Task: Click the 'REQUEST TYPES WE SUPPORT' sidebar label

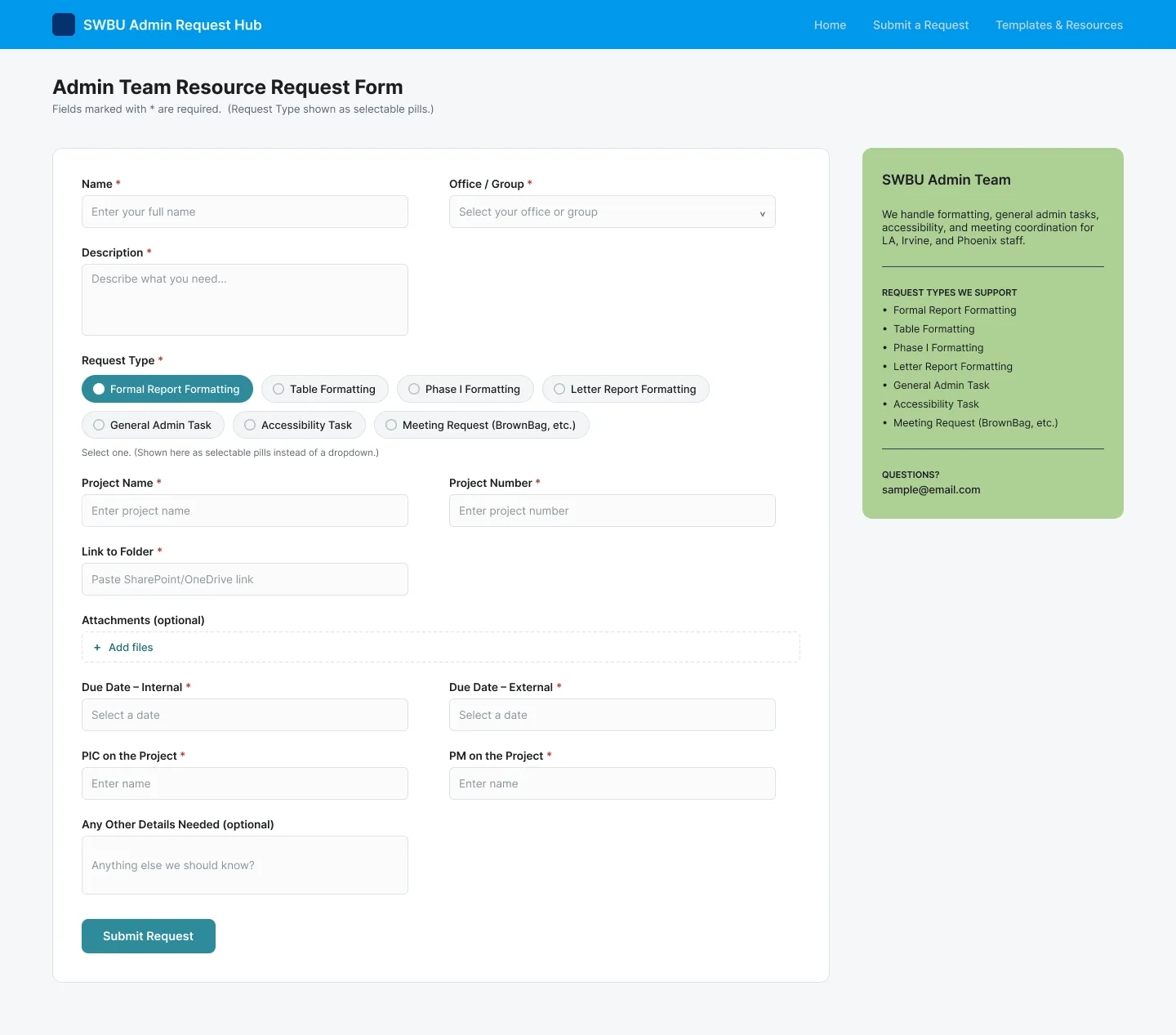Action: 950,292
